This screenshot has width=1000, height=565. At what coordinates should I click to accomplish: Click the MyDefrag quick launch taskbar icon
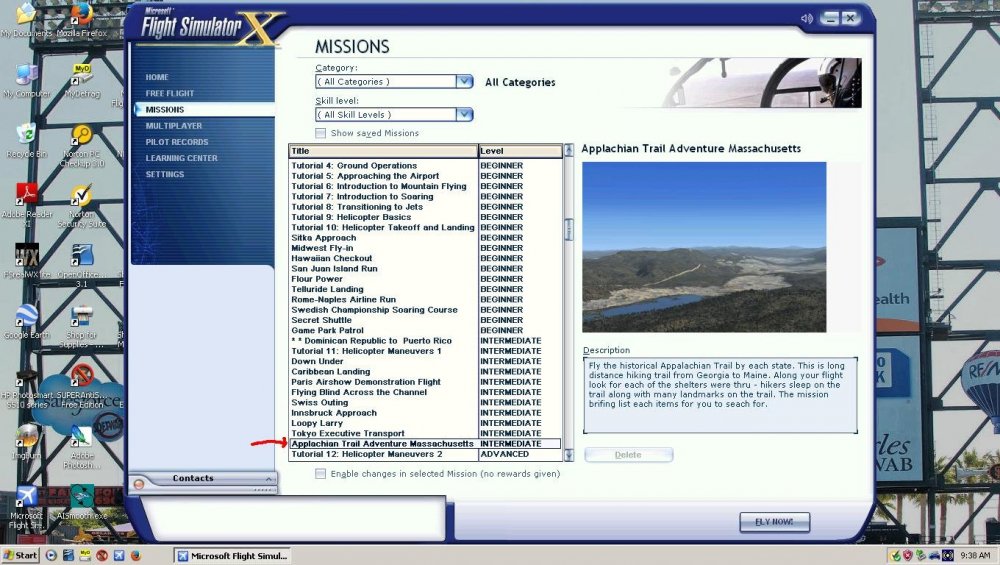click(x=85, y=555)
